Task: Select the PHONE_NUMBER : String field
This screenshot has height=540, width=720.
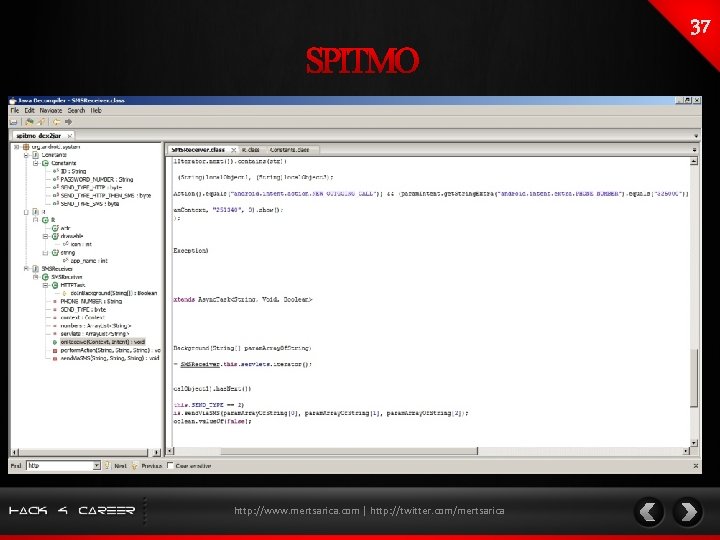Action: point(91,301)
